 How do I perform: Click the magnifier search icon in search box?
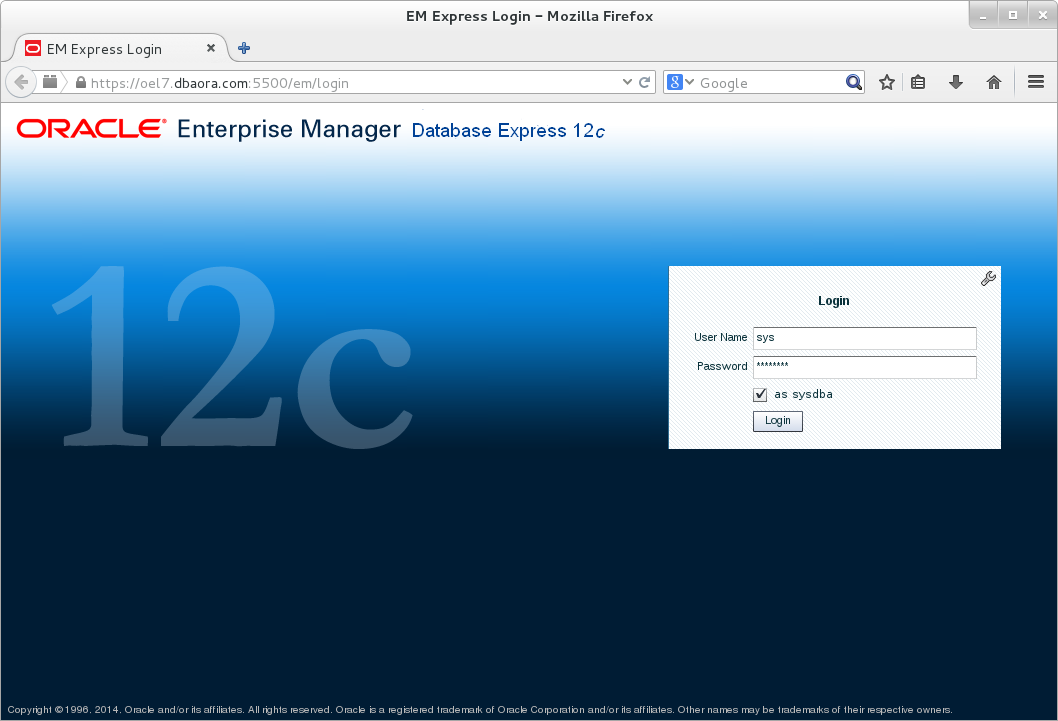854,82
